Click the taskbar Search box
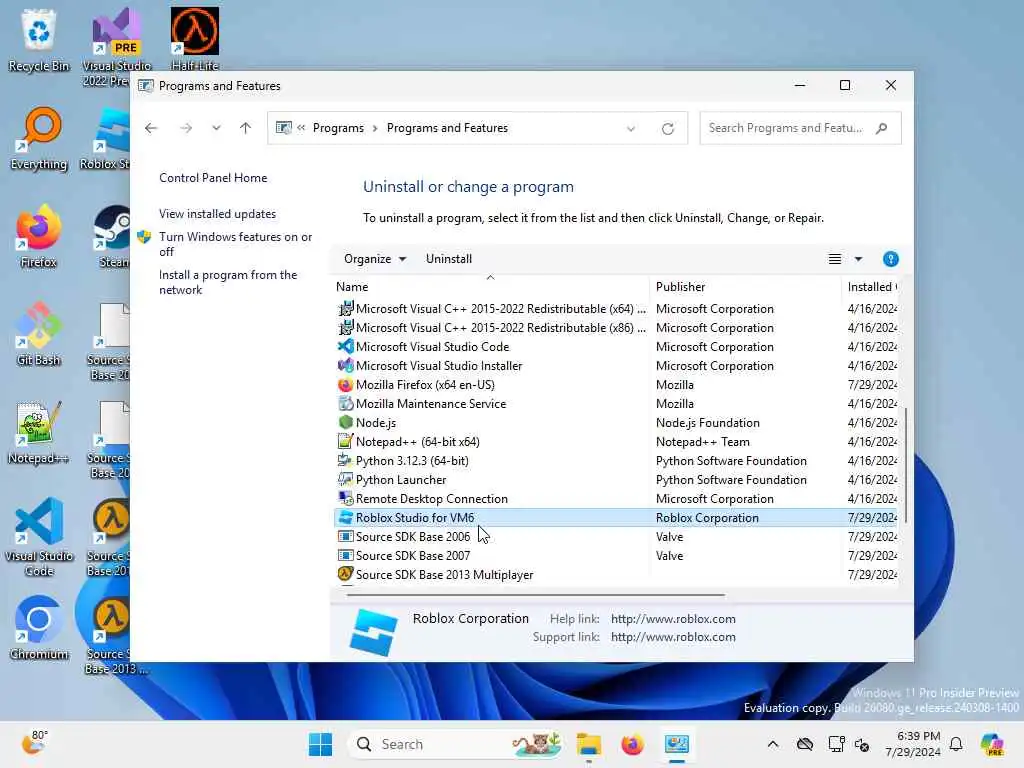 (x=457, y=744)
